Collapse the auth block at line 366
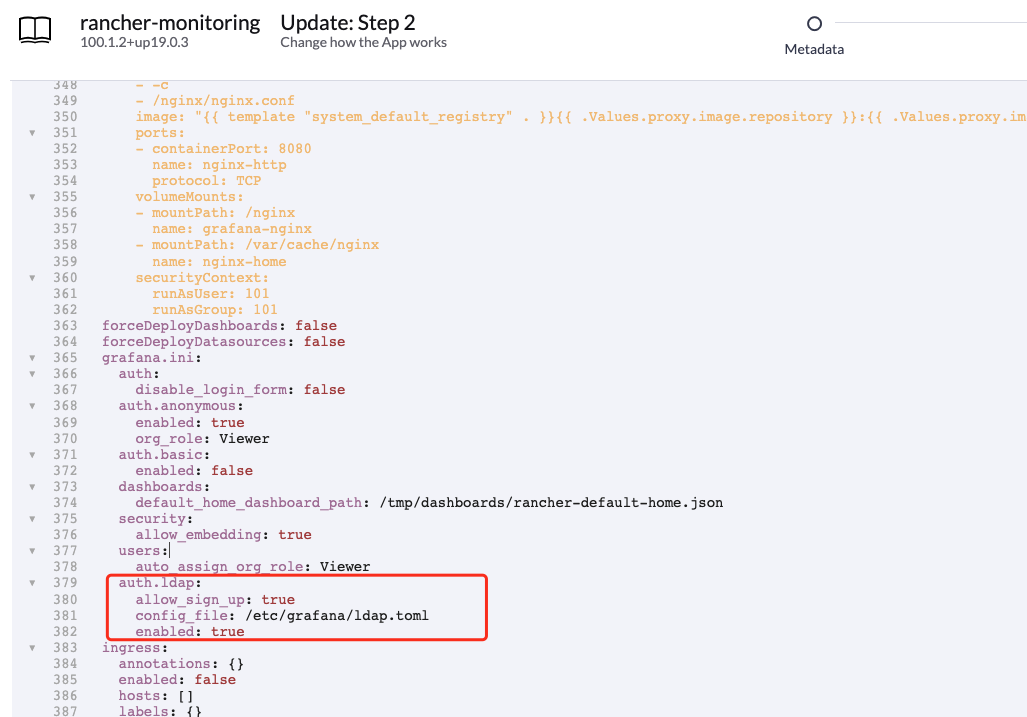 click(32, 374)
